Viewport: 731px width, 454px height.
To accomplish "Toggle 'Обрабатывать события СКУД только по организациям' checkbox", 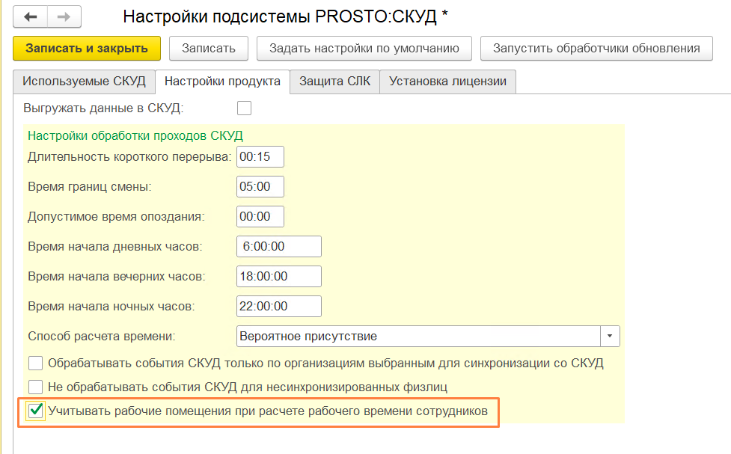I will click(36, 363).
